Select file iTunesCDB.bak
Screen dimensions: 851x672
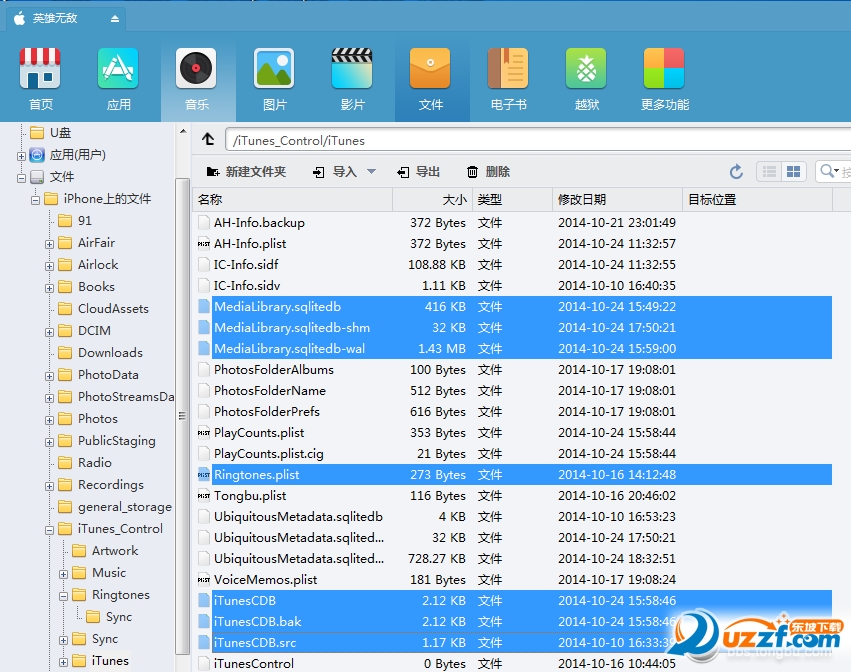[x=512, y=622]
